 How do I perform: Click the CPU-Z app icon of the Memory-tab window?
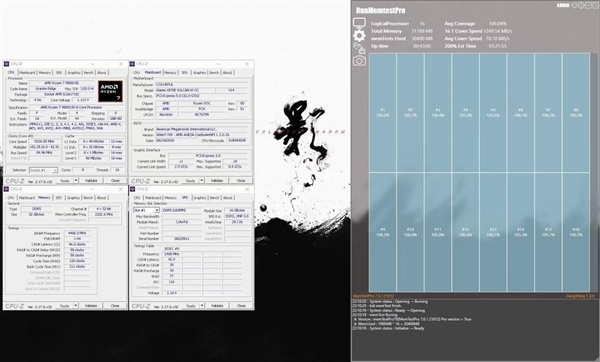coord(7,189)
